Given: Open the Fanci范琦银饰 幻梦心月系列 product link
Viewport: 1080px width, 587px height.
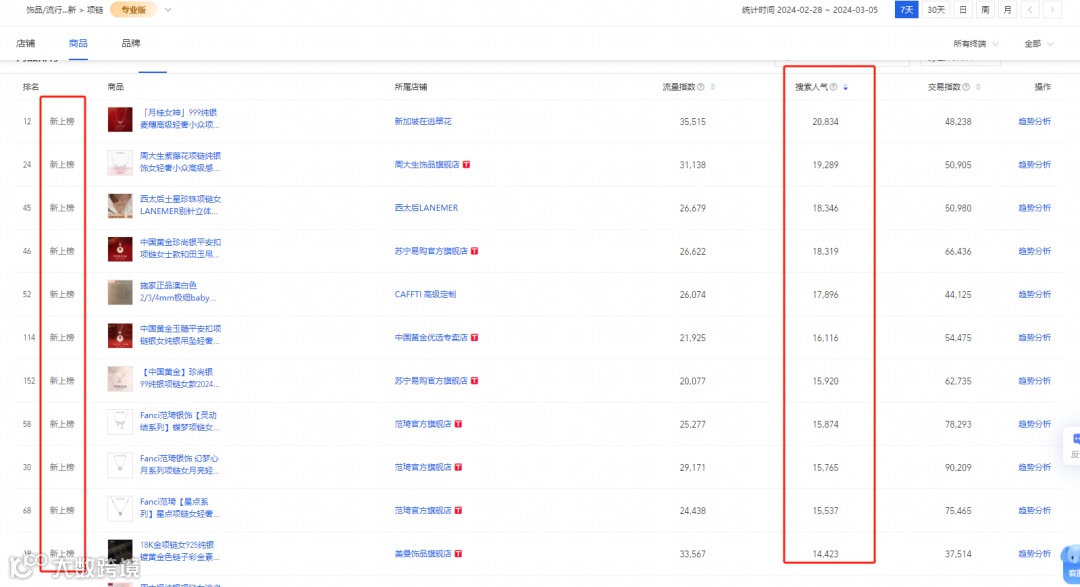Looking at the screenshot, I should pyautogui.click(x=180, y=464).
